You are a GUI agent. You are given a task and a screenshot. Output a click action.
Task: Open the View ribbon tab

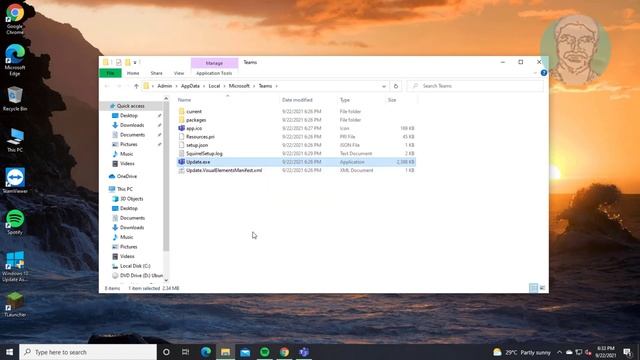click(179, 73)
